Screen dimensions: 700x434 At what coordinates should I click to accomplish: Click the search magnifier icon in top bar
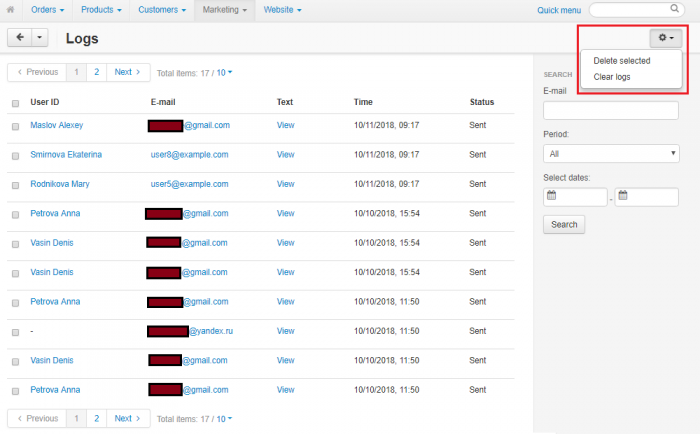(674, 8)
